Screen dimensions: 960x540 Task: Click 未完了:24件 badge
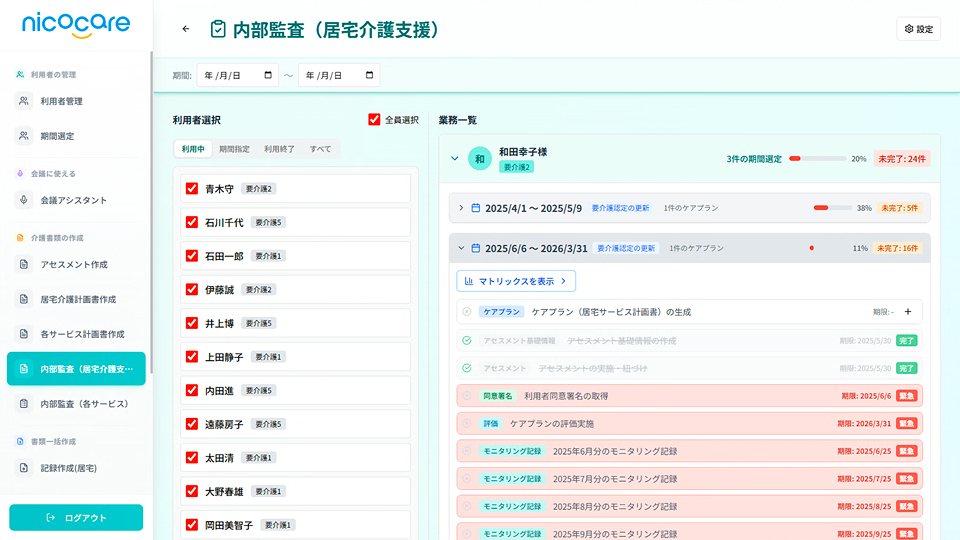click(902, 159)
